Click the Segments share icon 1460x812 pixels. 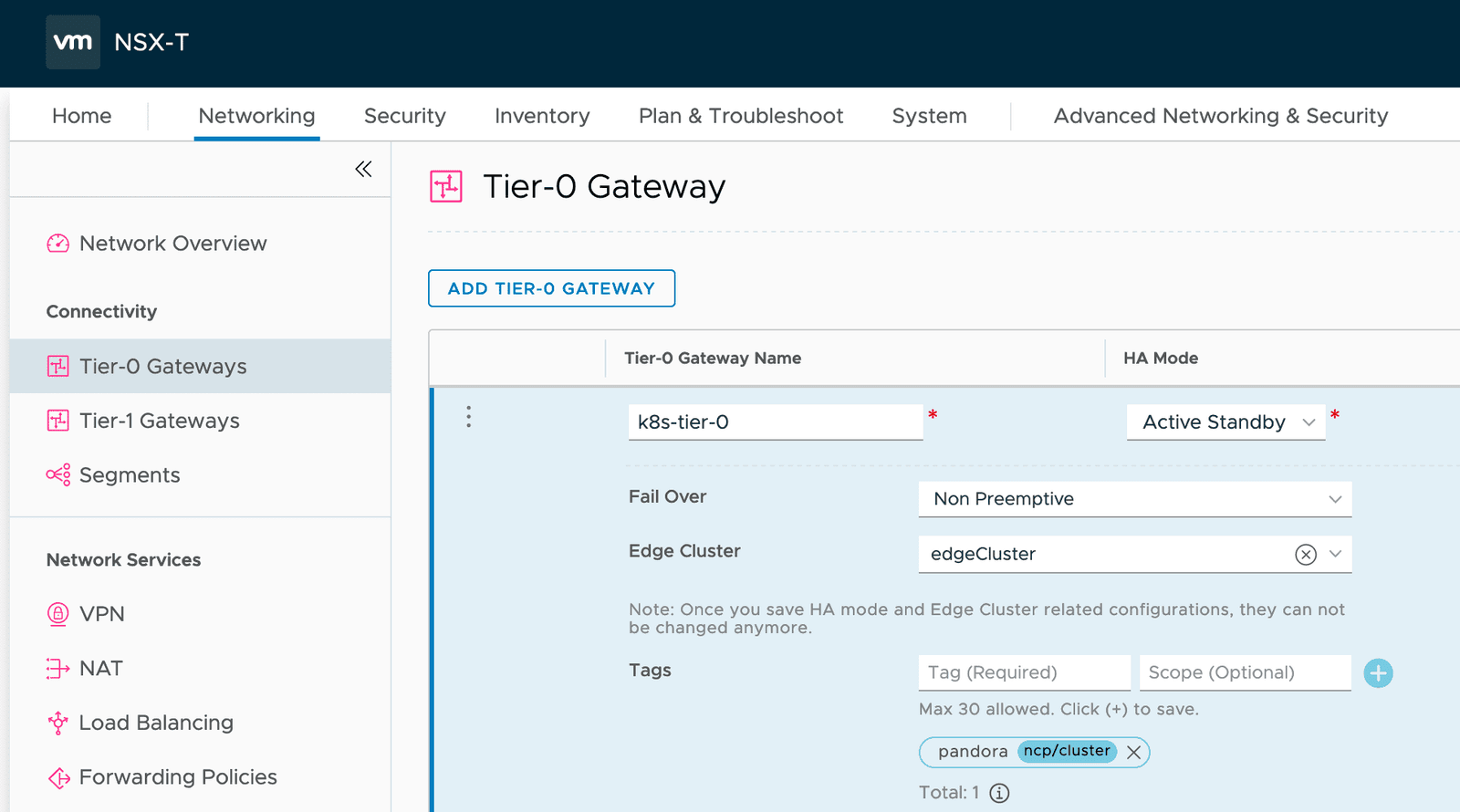click(x=58, y=475)
